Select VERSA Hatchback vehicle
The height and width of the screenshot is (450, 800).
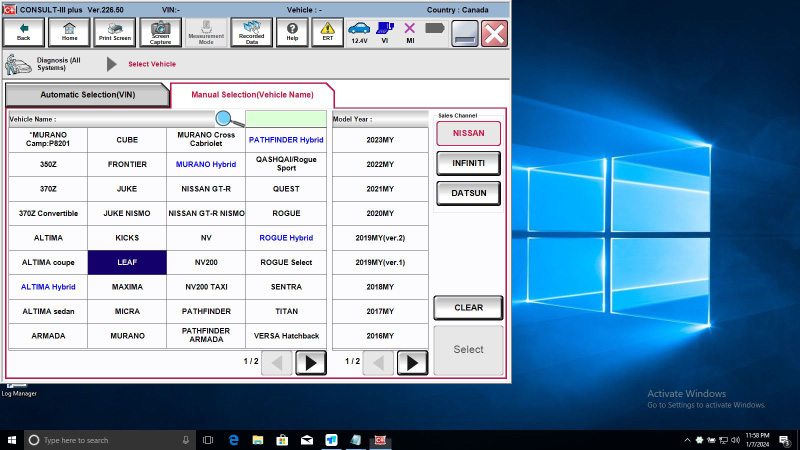(286, 336)
